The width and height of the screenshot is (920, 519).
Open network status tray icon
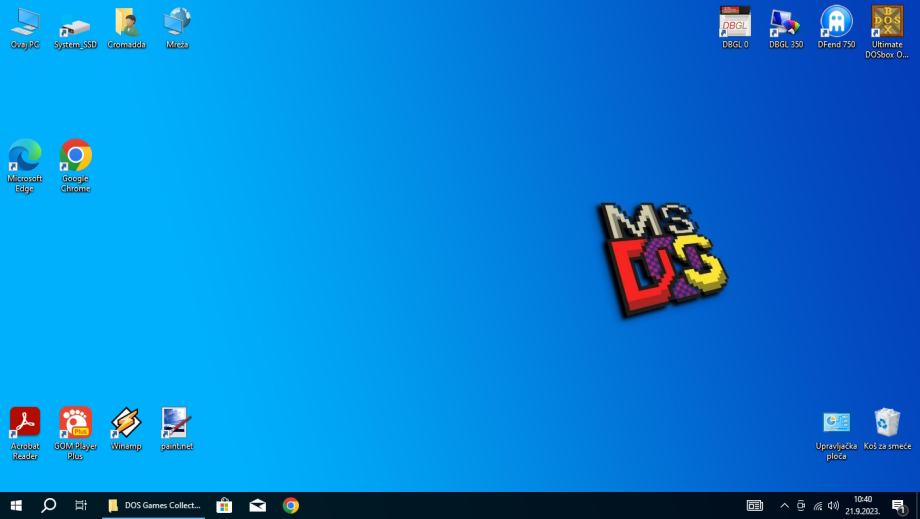coord(817,506)
